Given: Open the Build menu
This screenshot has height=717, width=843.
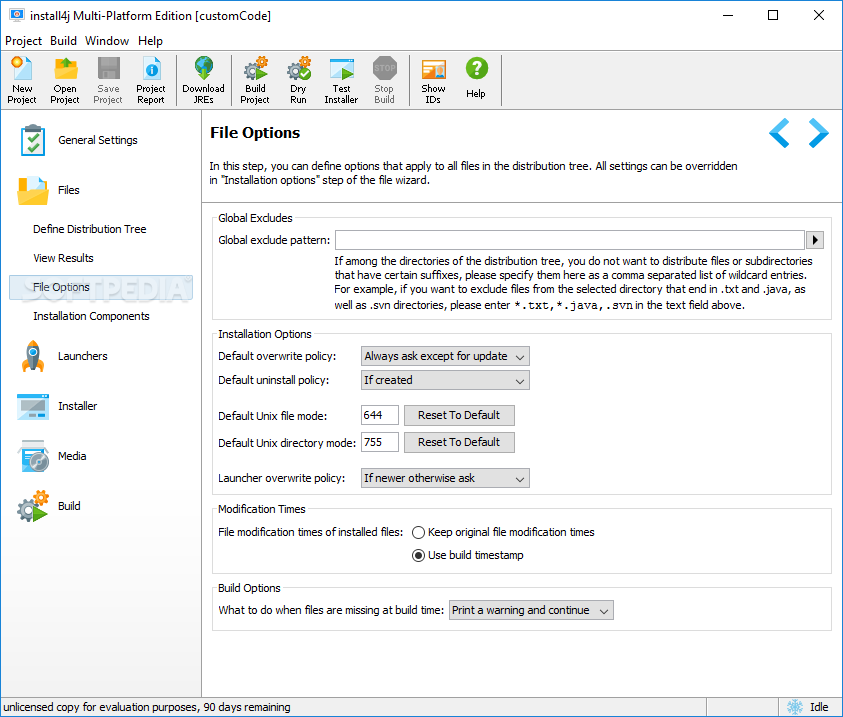Looking at the screenshot, I should click(63, 41).
